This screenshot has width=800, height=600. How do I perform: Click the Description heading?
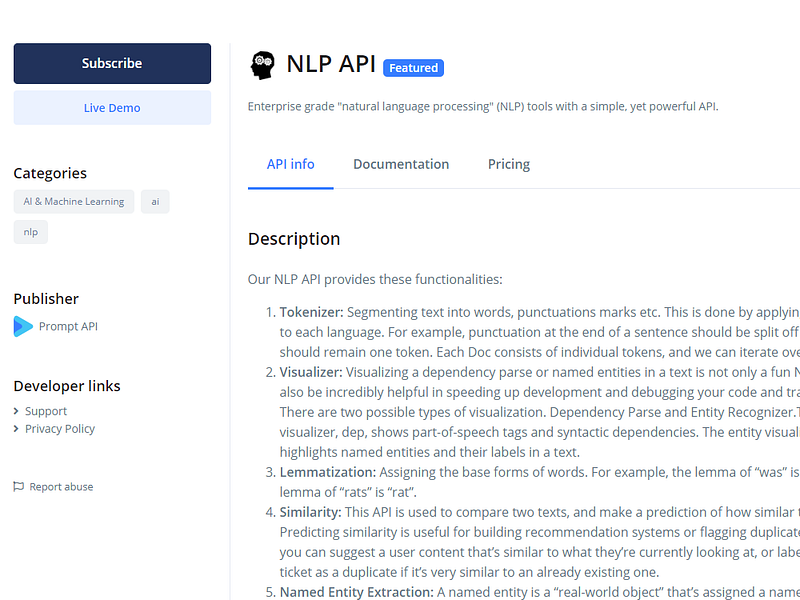click(294, 239)
